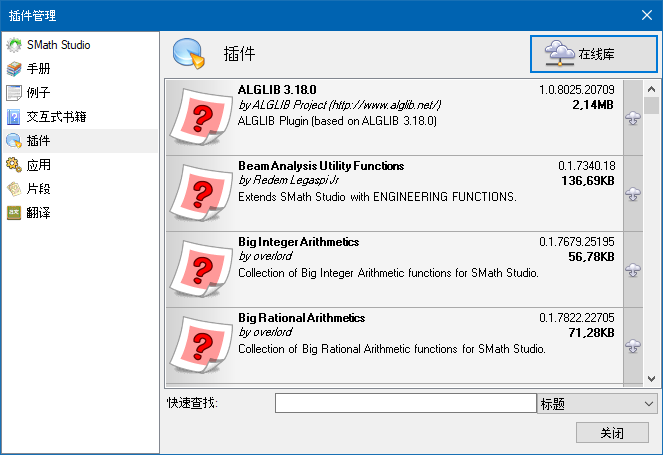Click version text 0.1.7822.22705
The width and height of the screenshot is (663, 455).
pos(577,318)
